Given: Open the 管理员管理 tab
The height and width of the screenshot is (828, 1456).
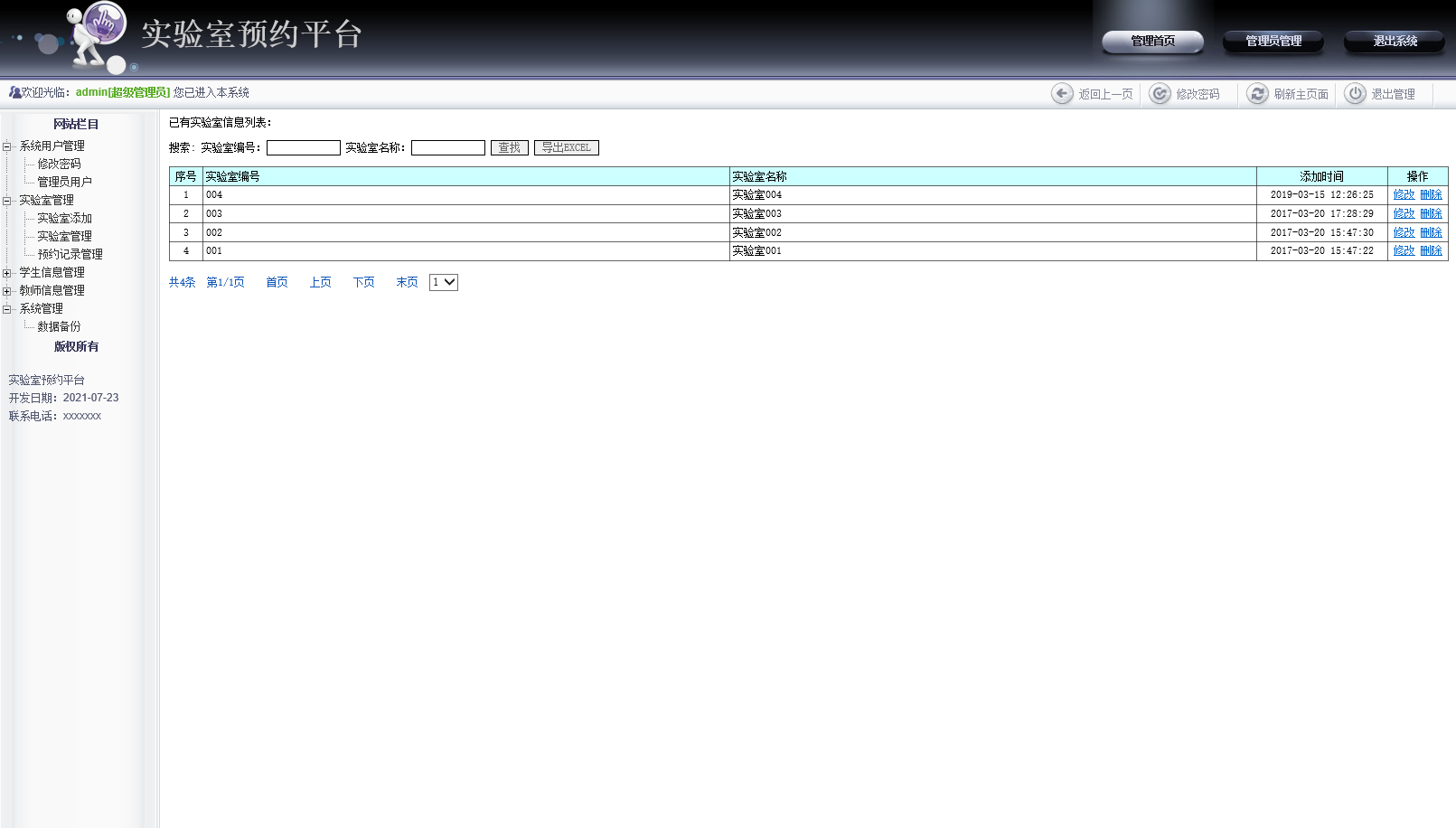Looking at the screenshot, I should [1273, 42].
